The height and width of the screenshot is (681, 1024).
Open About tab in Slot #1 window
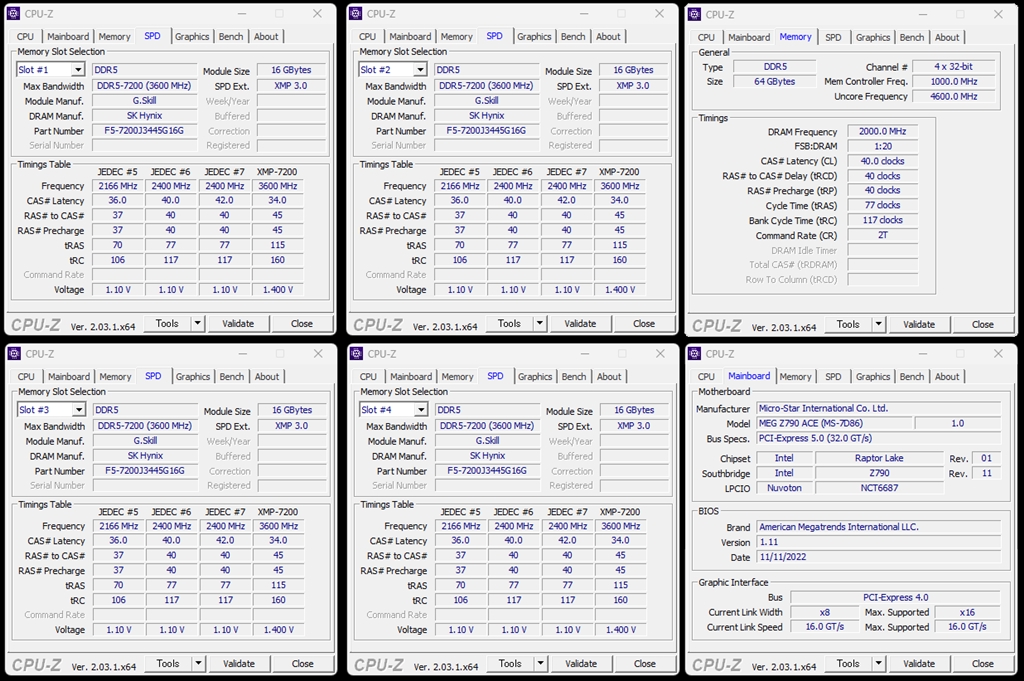pos(266,37)
